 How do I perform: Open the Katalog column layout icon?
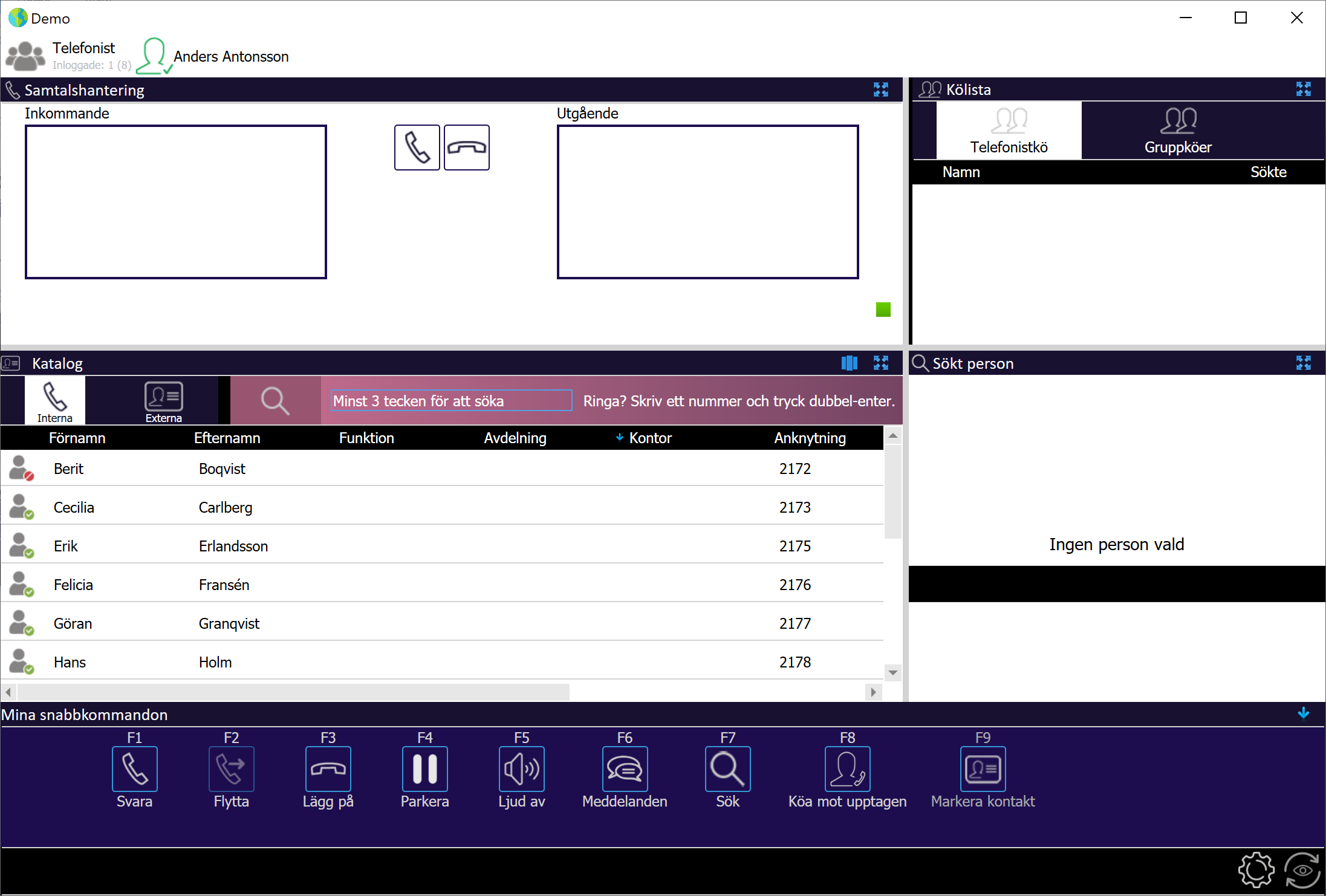coord(850,363)
